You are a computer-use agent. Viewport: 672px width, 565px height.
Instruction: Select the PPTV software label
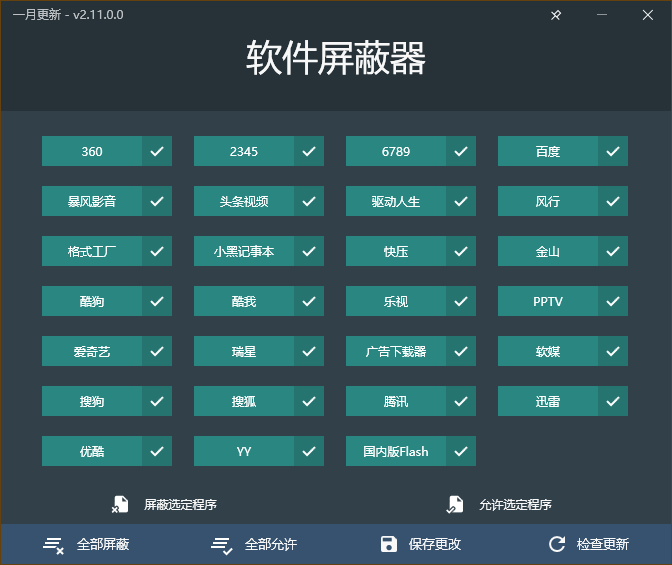point(548,301)
